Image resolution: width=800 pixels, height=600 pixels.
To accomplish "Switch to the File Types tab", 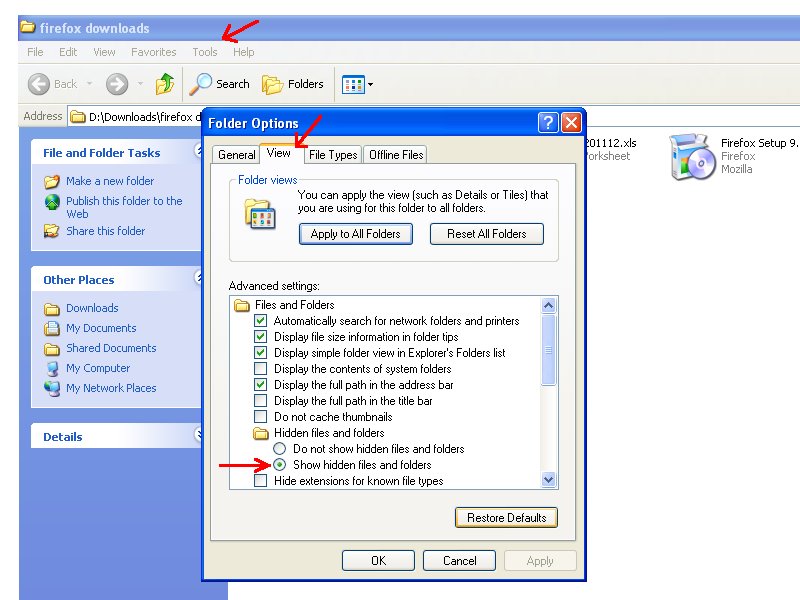I will 332,155.
